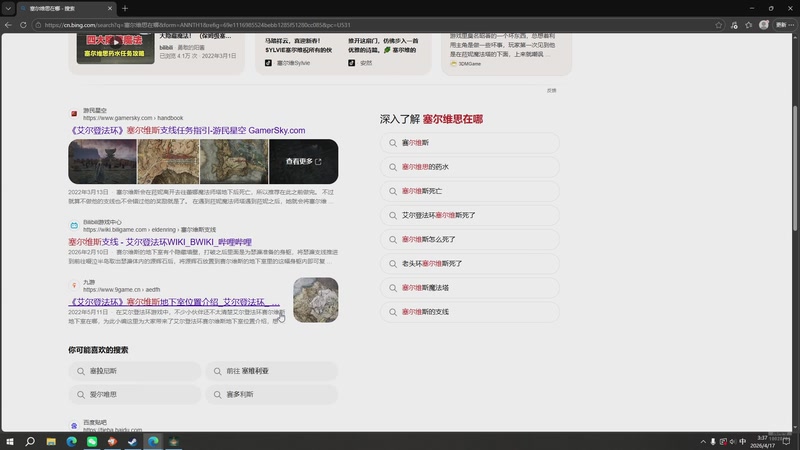
Task: Search related suggestion 塞尔维思的药水
Action: (x=469, y=167)
